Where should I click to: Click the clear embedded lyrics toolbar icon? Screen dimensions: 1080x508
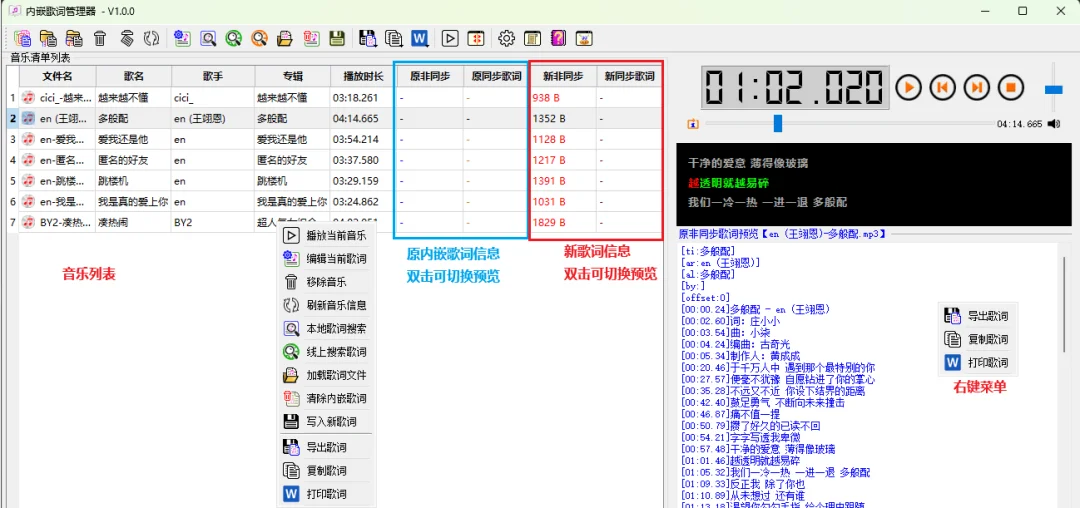point(311,39)
